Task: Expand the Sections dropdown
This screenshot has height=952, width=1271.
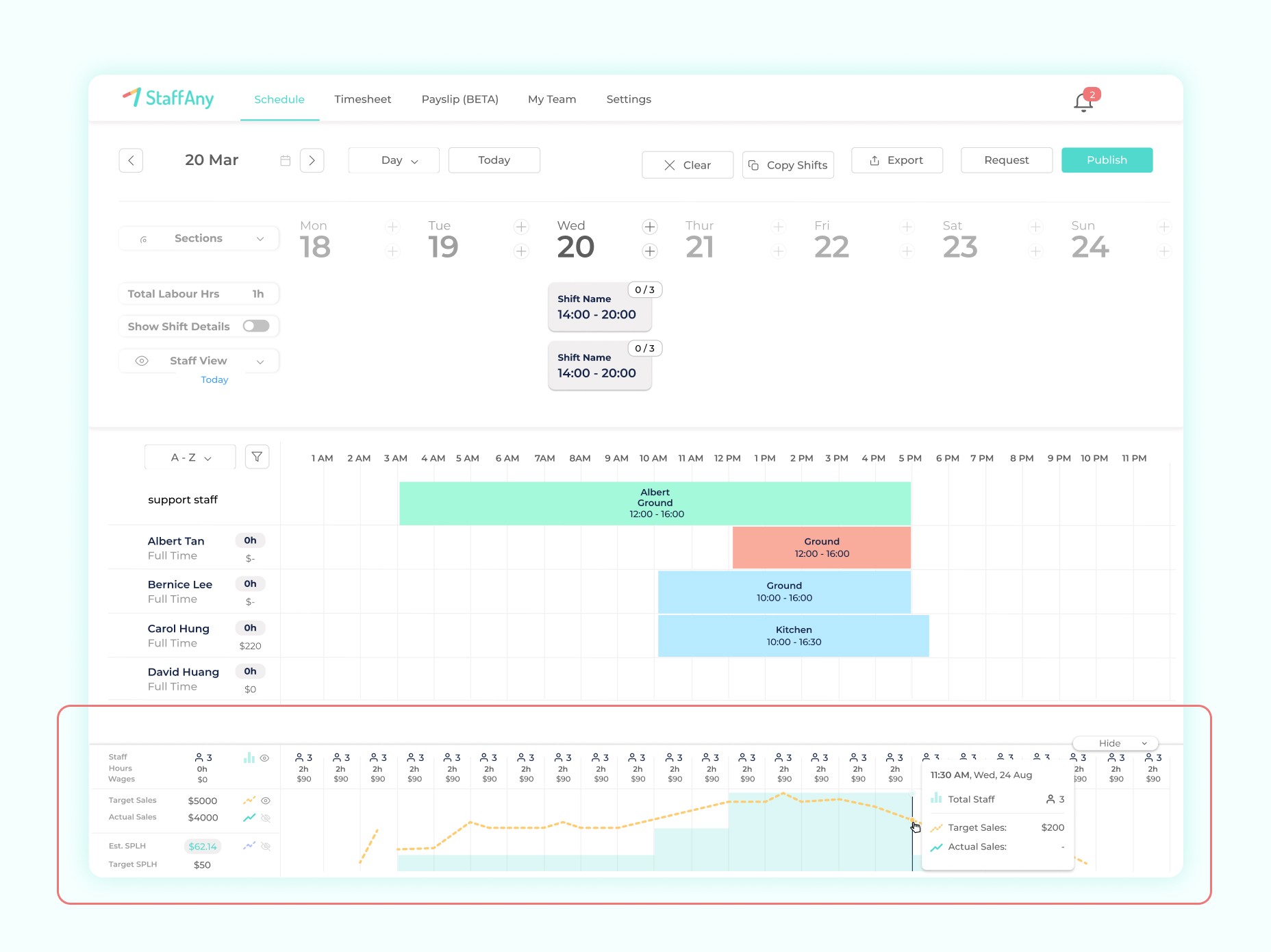Action: pyautogui.click(x=198, y=238)
